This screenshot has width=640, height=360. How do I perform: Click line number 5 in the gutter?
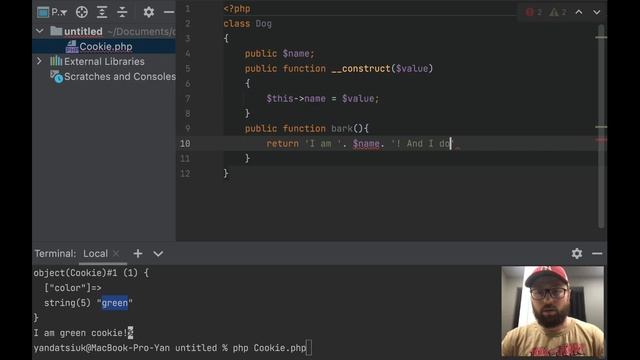click(x=187, y=69)
